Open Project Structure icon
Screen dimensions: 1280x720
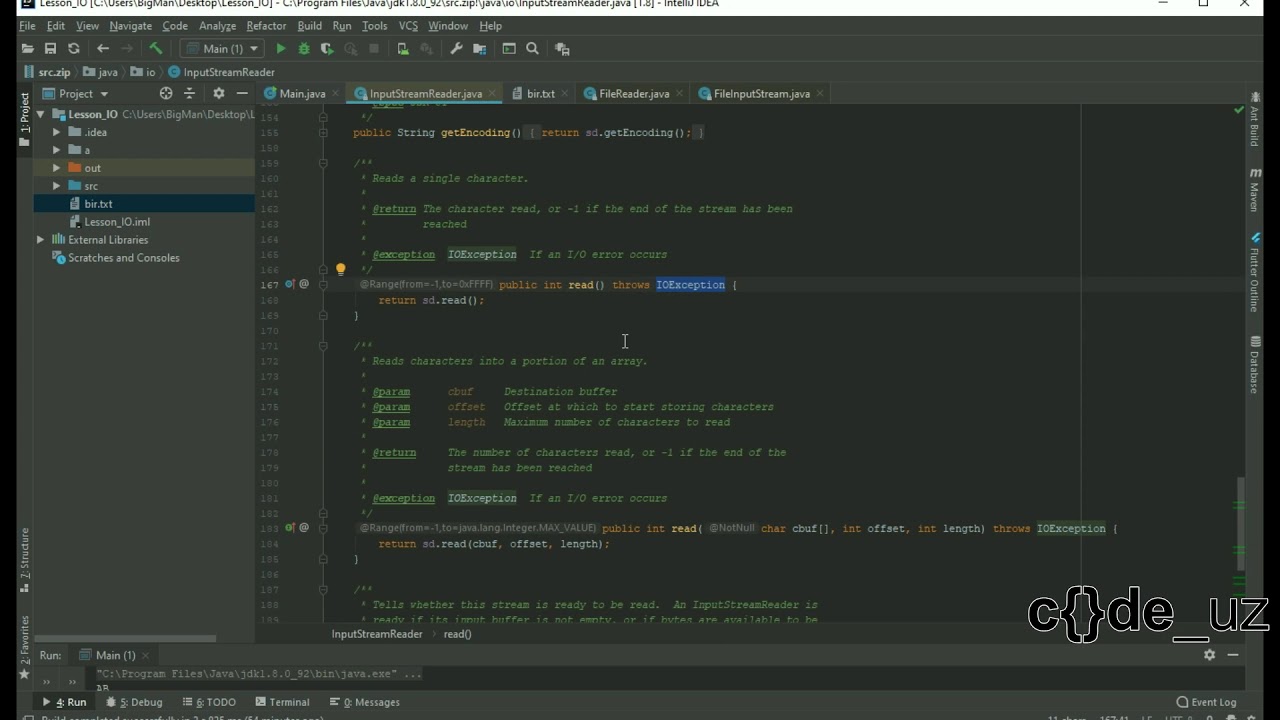click(480, 49)
